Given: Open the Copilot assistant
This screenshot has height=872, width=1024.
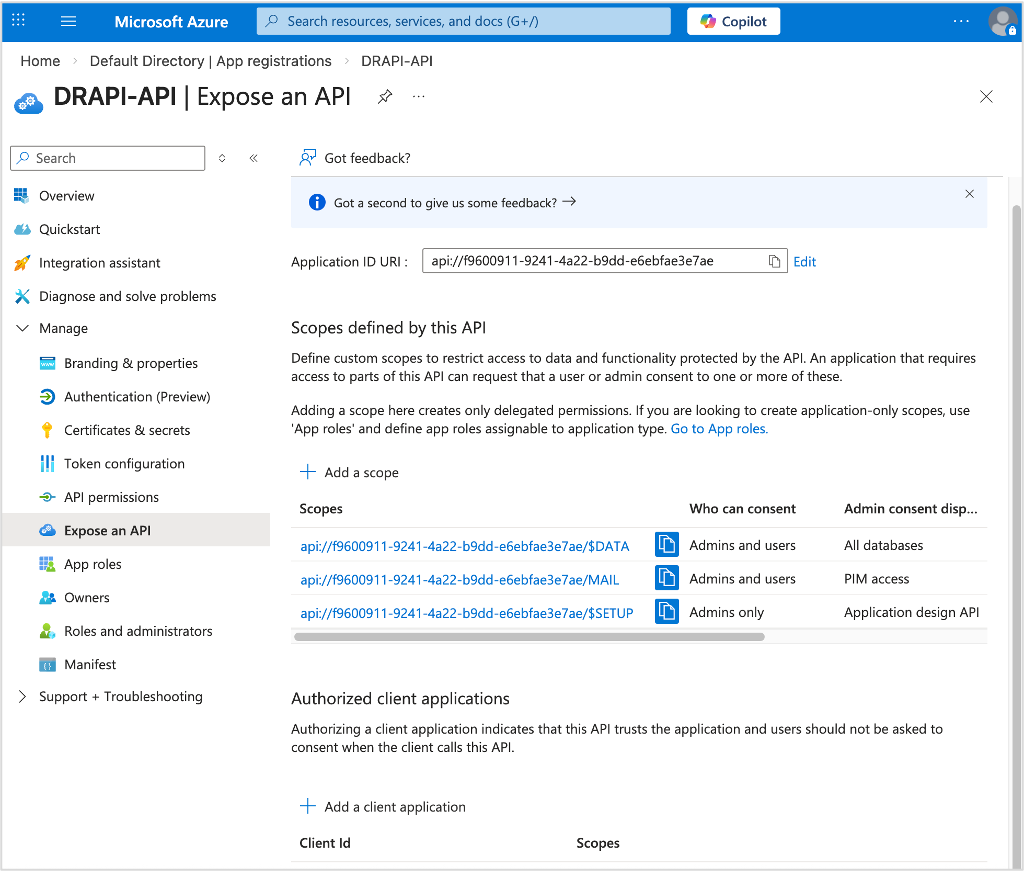Looking at the screenshot, I should click(733, 20).
